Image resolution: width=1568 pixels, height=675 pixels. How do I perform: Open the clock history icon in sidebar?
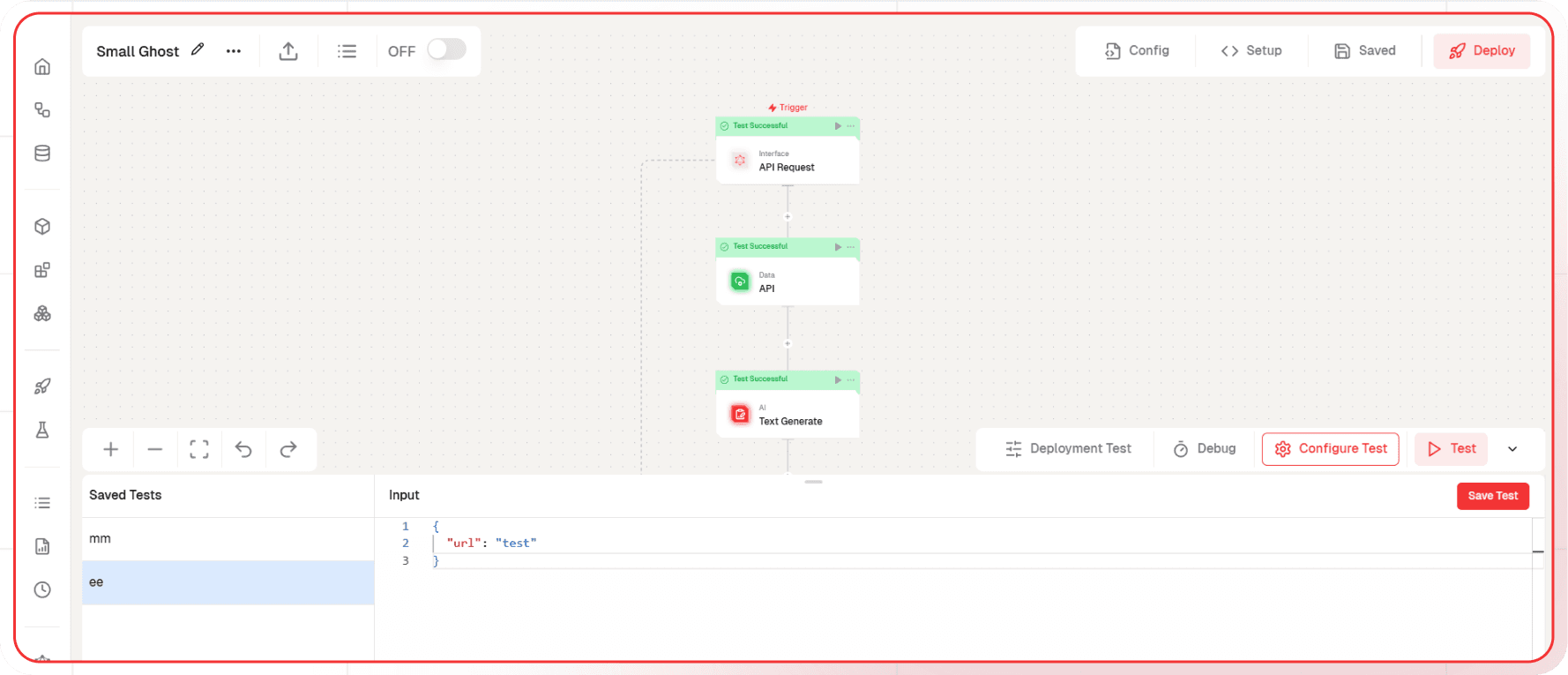(42, 589)
